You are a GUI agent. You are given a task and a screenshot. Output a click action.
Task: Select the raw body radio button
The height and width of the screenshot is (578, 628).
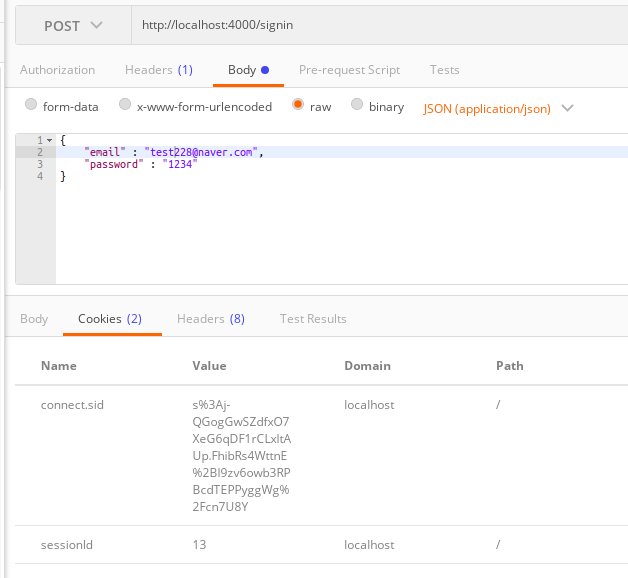[298, 105]
